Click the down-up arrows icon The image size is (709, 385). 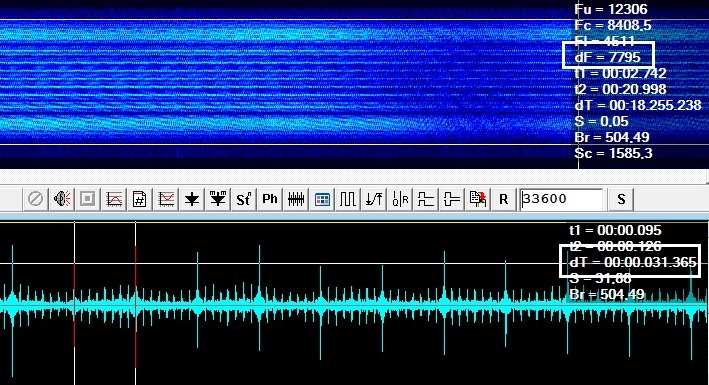coord(374,199)
